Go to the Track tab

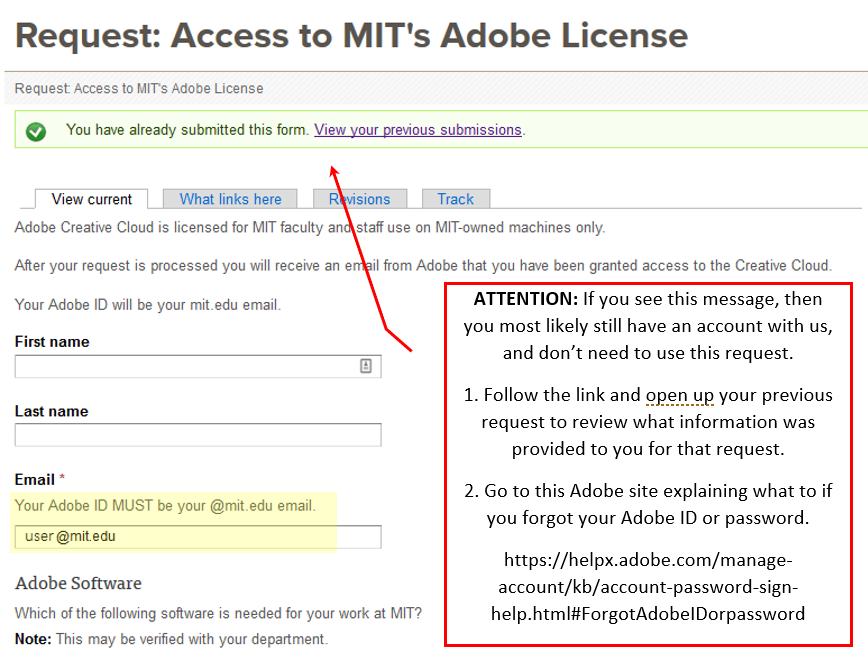coord(455,199)
